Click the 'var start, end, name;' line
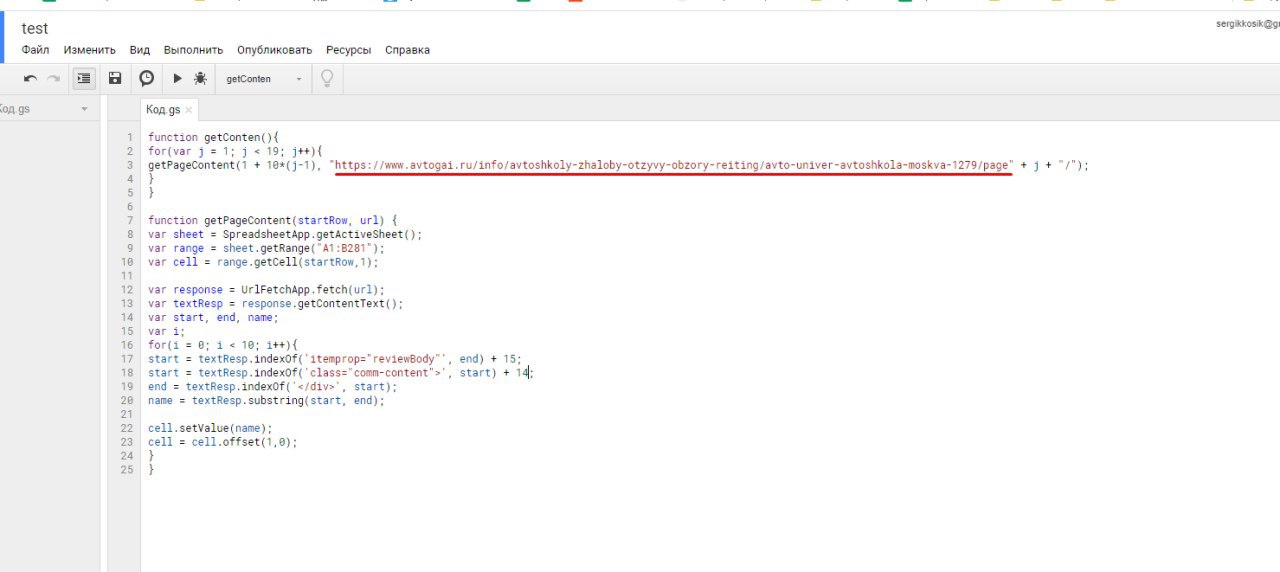Viewport: 1280px width, 572px height. (x=213, y=317)
